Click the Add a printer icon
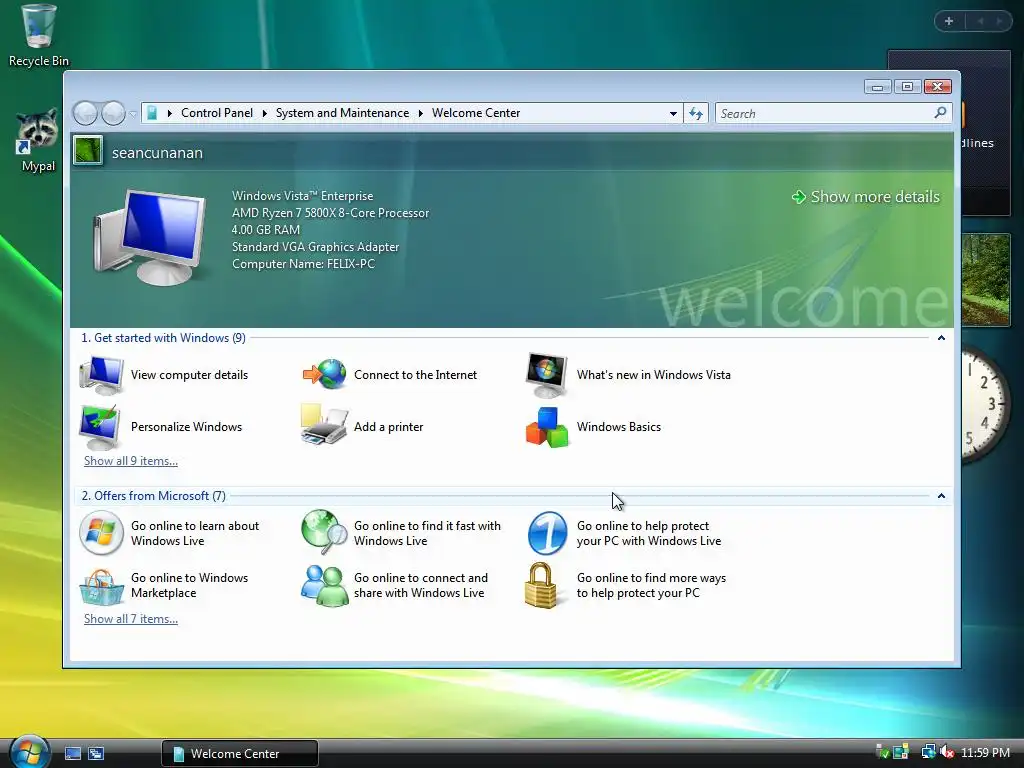The width and height of the screenshot is (1024, 768). 324,425
